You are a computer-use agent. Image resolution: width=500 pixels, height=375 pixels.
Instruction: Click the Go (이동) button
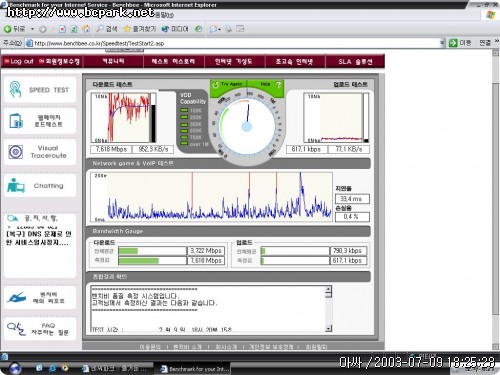coord(459,43)
